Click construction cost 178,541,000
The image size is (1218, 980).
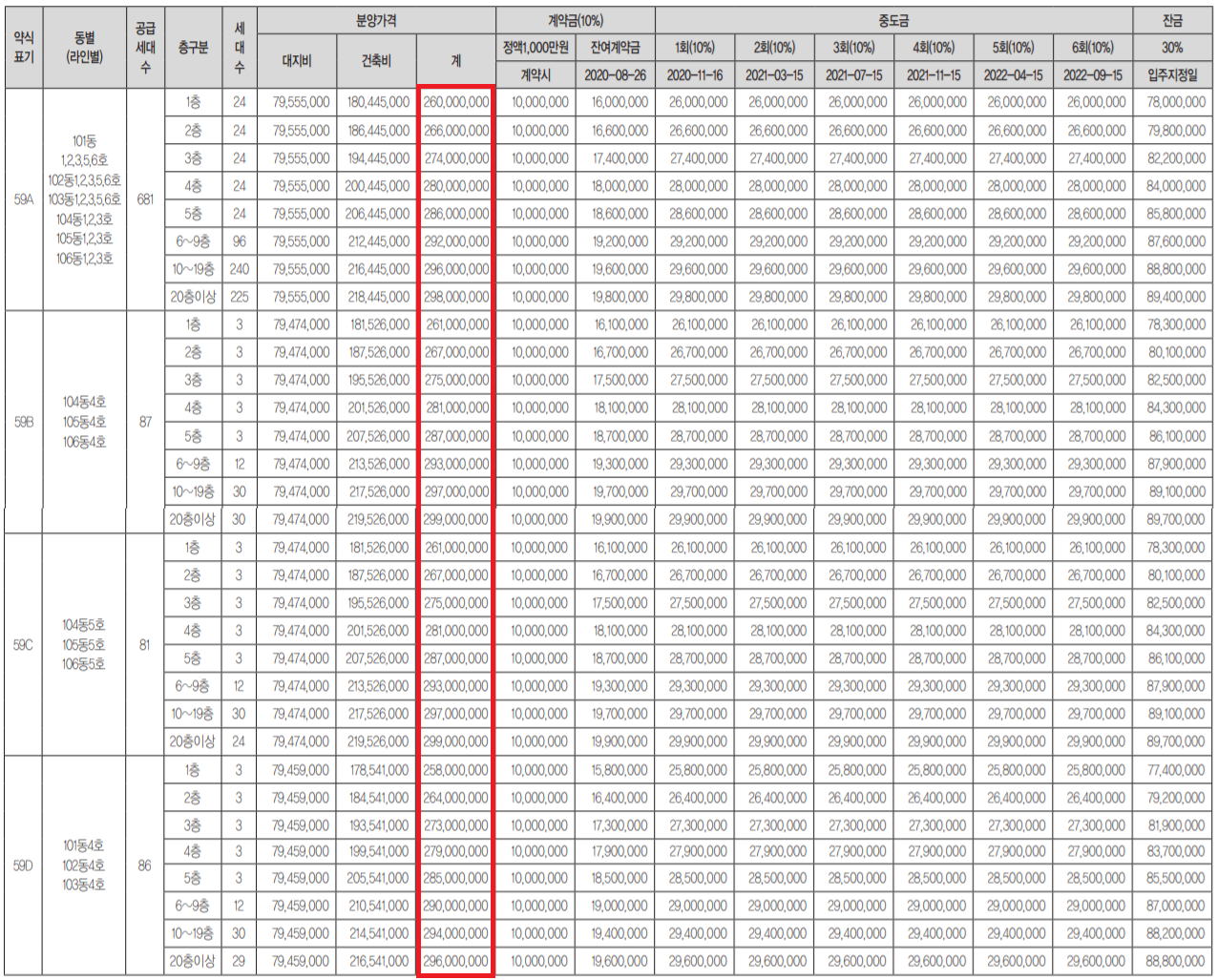378,770
